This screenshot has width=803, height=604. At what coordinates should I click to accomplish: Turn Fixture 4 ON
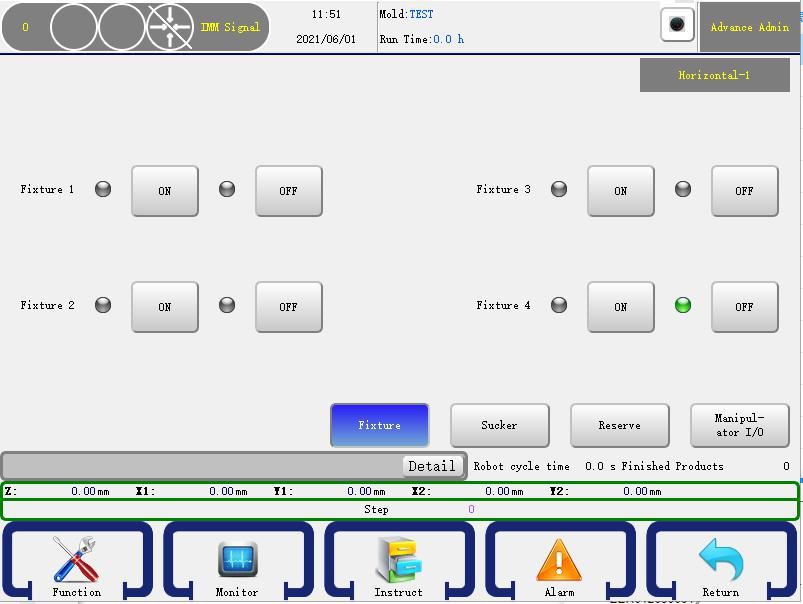click(x=620, y=307)
